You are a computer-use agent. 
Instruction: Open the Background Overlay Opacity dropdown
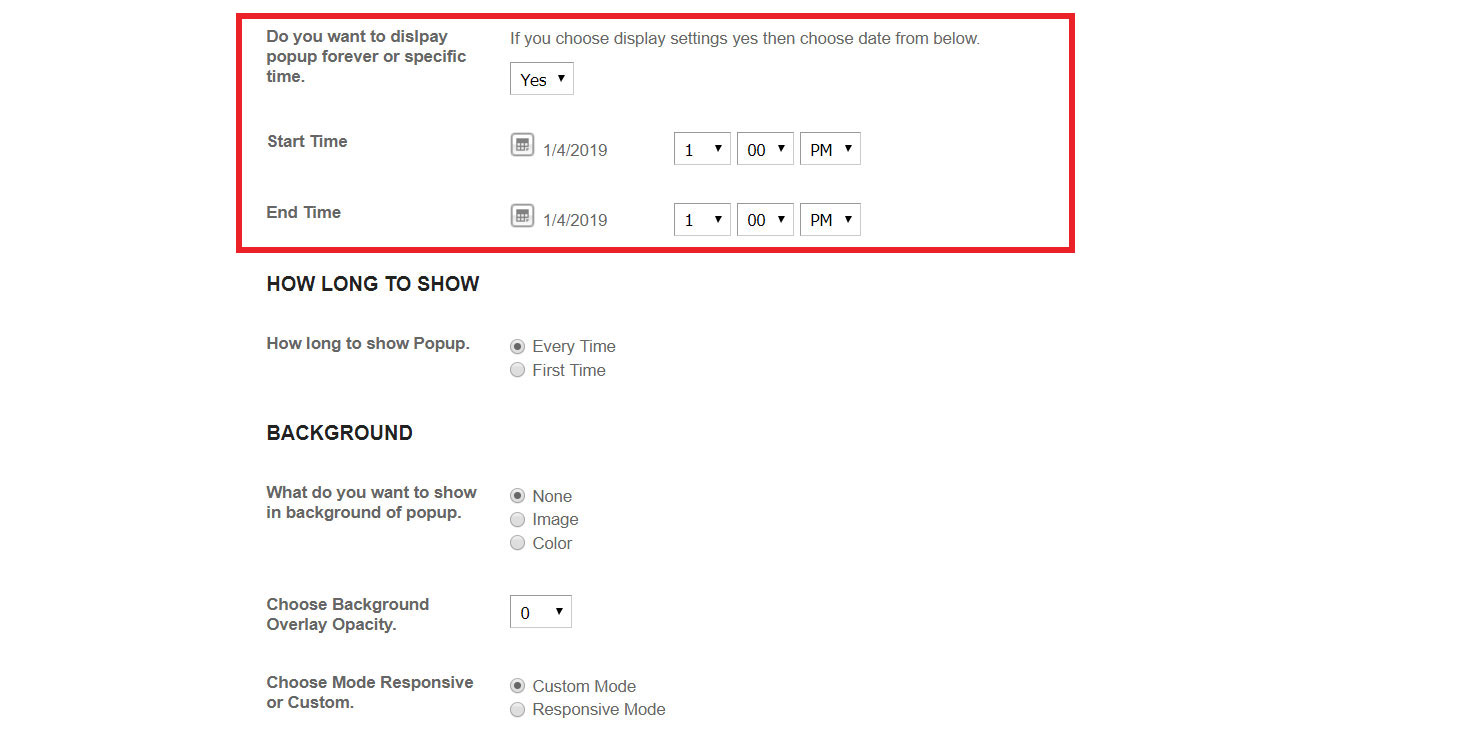point(540,611)
